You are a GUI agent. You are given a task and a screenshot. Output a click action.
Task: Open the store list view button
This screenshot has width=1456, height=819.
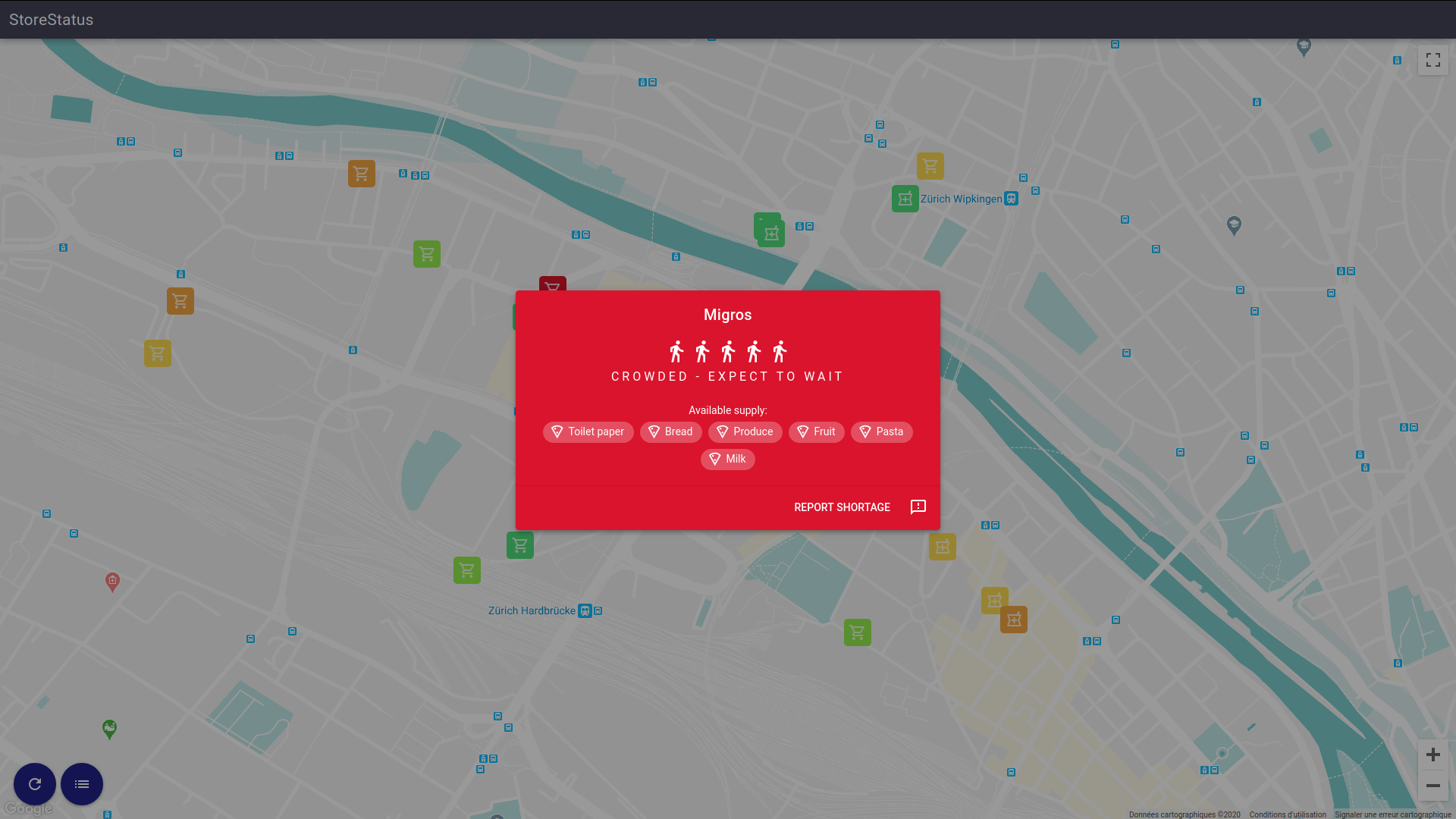point(82,784)
